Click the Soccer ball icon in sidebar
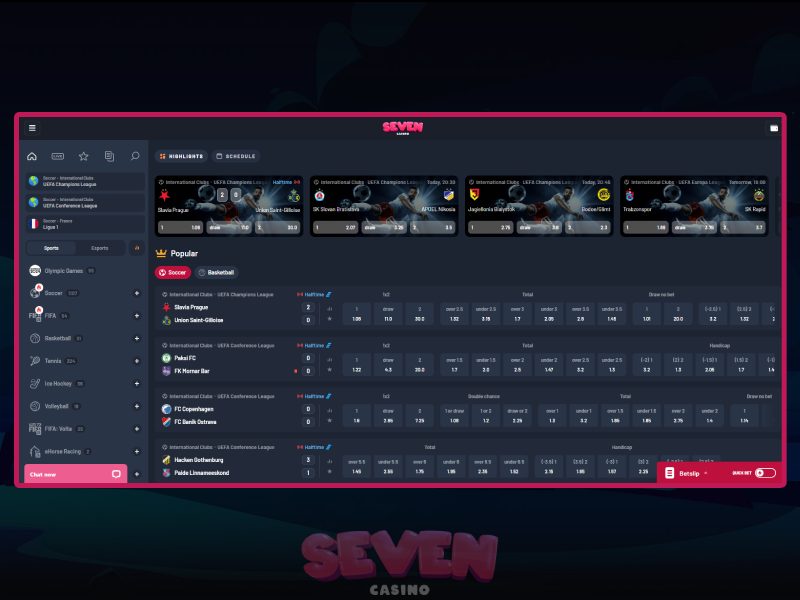 35,293
